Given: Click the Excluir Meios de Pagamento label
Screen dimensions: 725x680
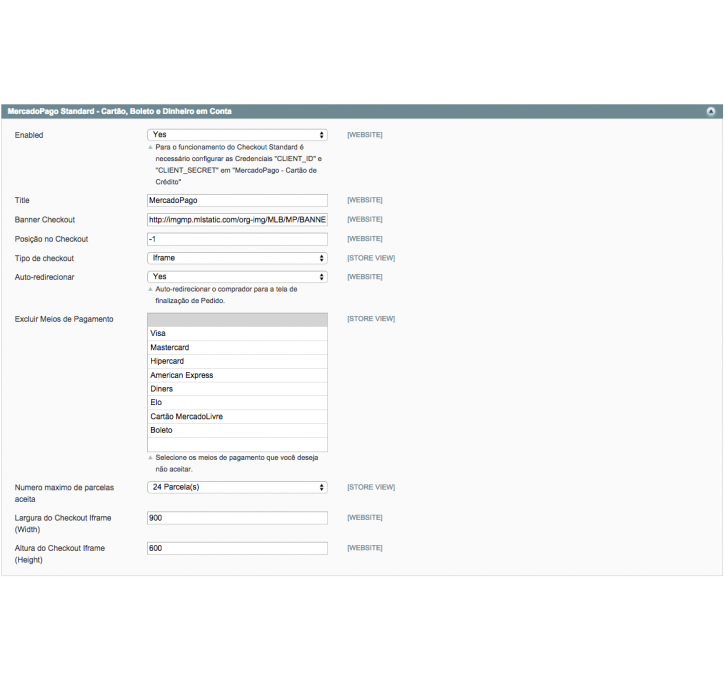Looking at the screenshot, I should (x=64, y=319).
